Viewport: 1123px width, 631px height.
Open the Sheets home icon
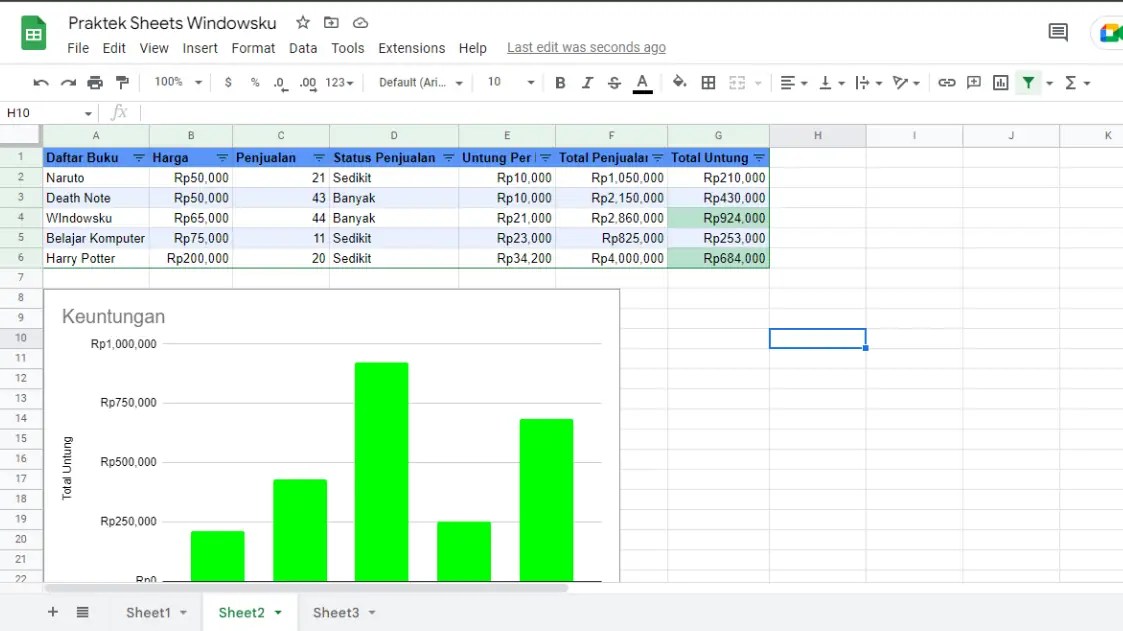click(34, 33)
